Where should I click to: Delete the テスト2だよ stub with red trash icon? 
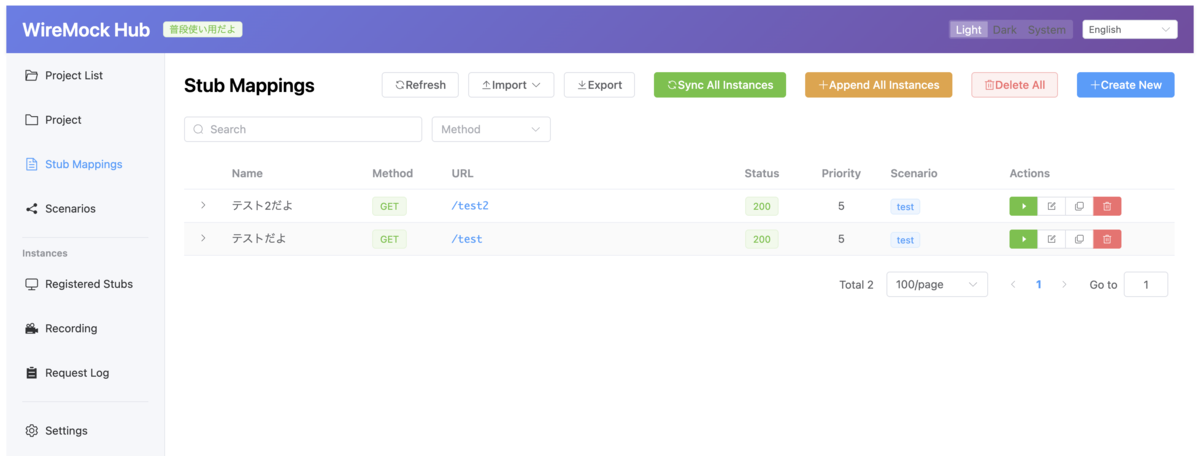1107,206
